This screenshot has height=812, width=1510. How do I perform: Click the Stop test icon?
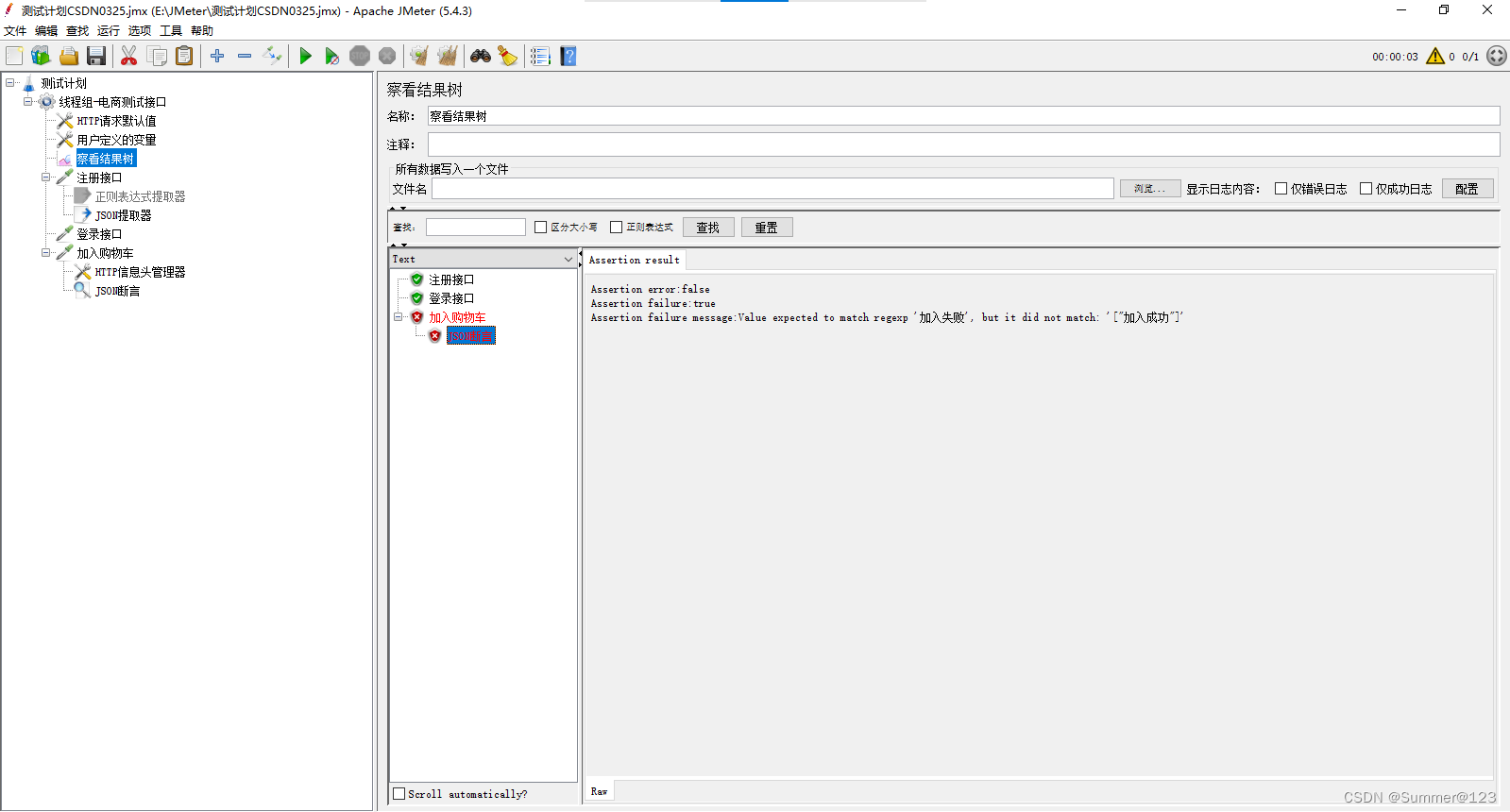[360, 57]
